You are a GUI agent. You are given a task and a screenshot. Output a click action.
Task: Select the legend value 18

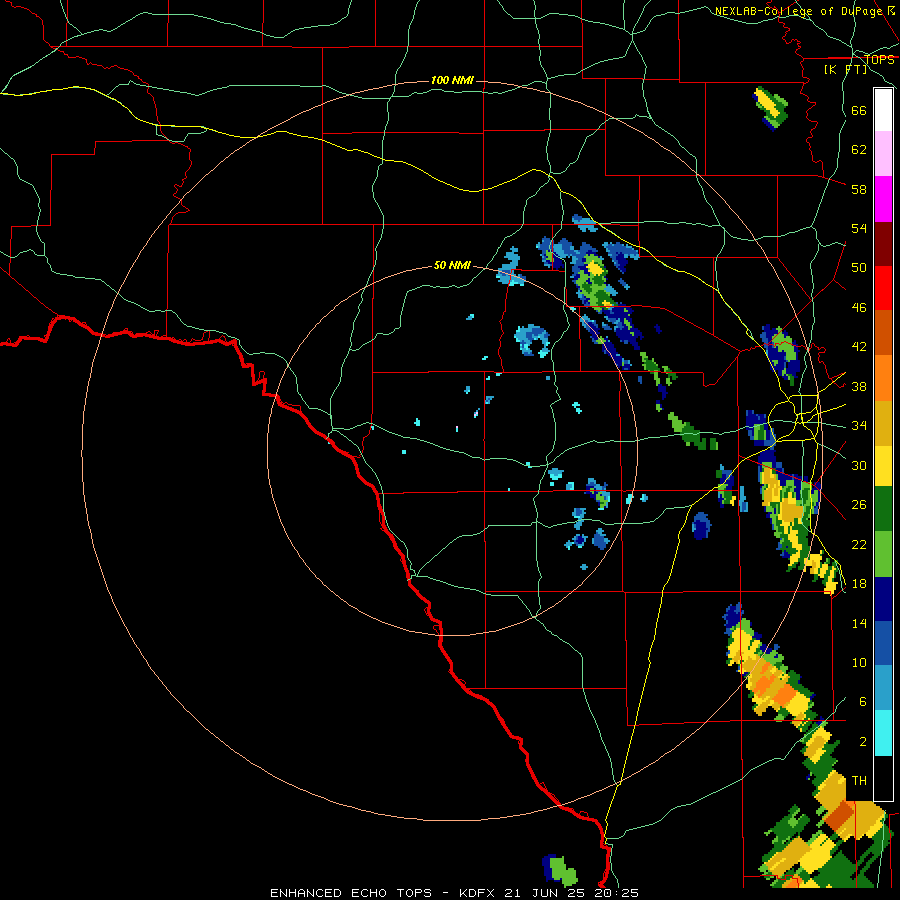pos(859,584)
